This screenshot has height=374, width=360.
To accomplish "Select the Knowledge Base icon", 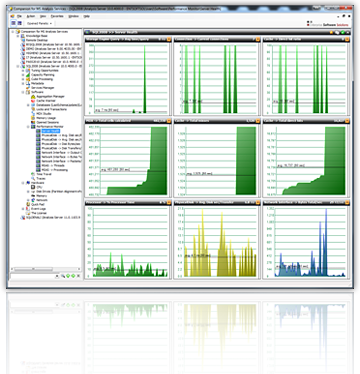I will point(23,36).
